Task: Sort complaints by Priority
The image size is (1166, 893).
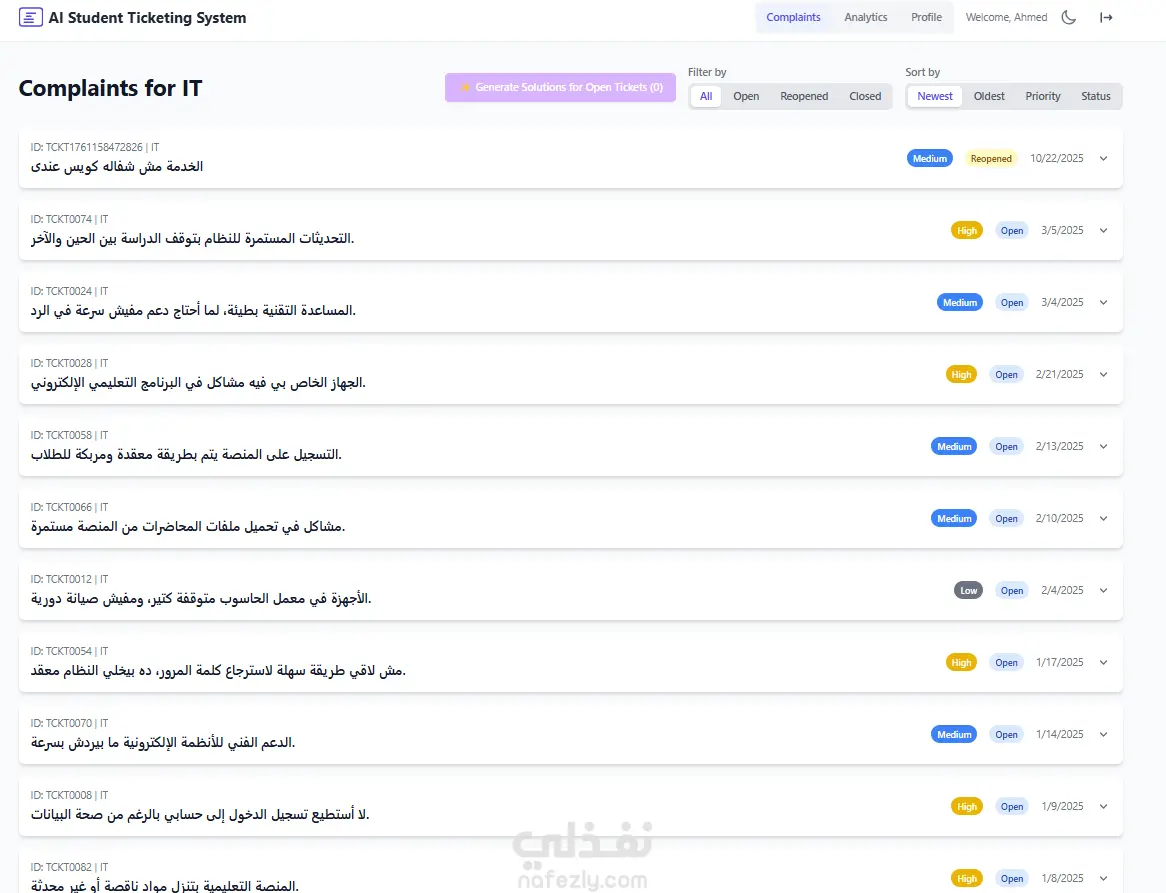Action: coord(1043,96)
